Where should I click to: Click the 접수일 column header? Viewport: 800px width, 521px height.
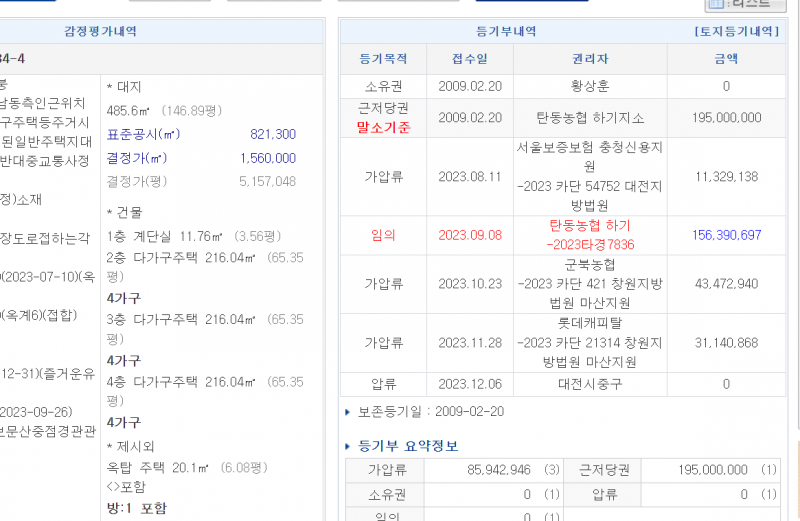pyautogui.click(x=469, y=59)
